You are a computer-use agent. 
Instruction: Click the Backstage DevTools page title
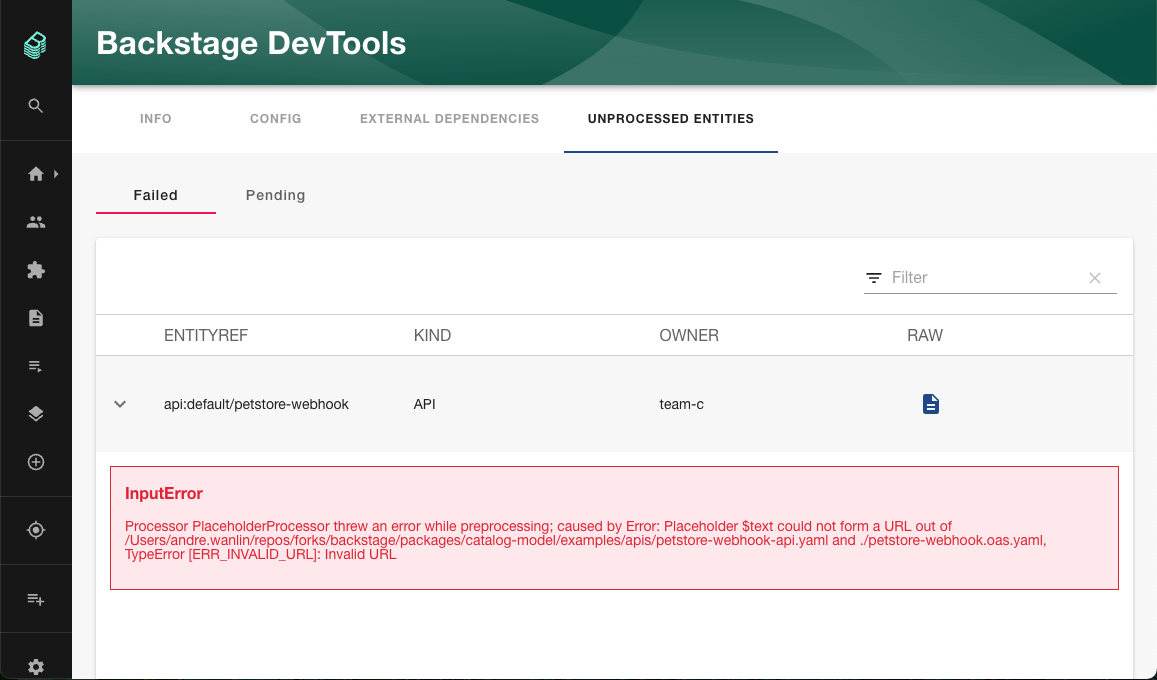pos(251,44)
